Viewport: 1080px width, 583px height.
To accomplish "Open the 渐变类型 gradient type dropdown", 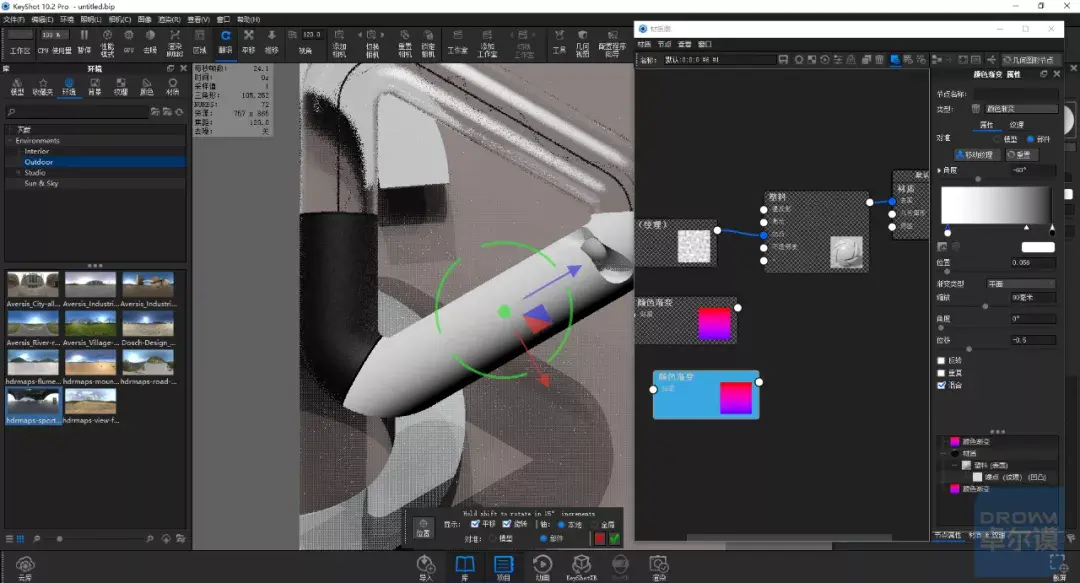I will point(1021,284).
